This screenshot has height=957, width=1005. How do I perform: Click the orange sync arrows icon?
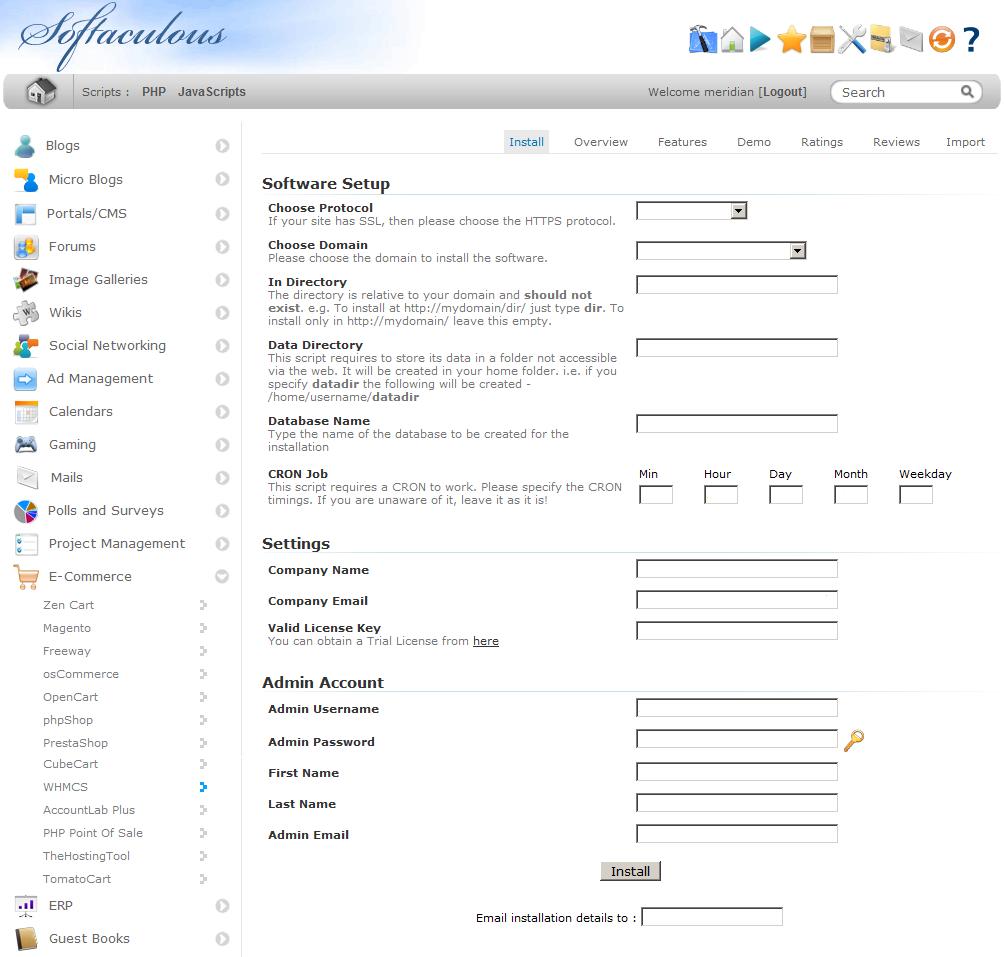[941, 40]
